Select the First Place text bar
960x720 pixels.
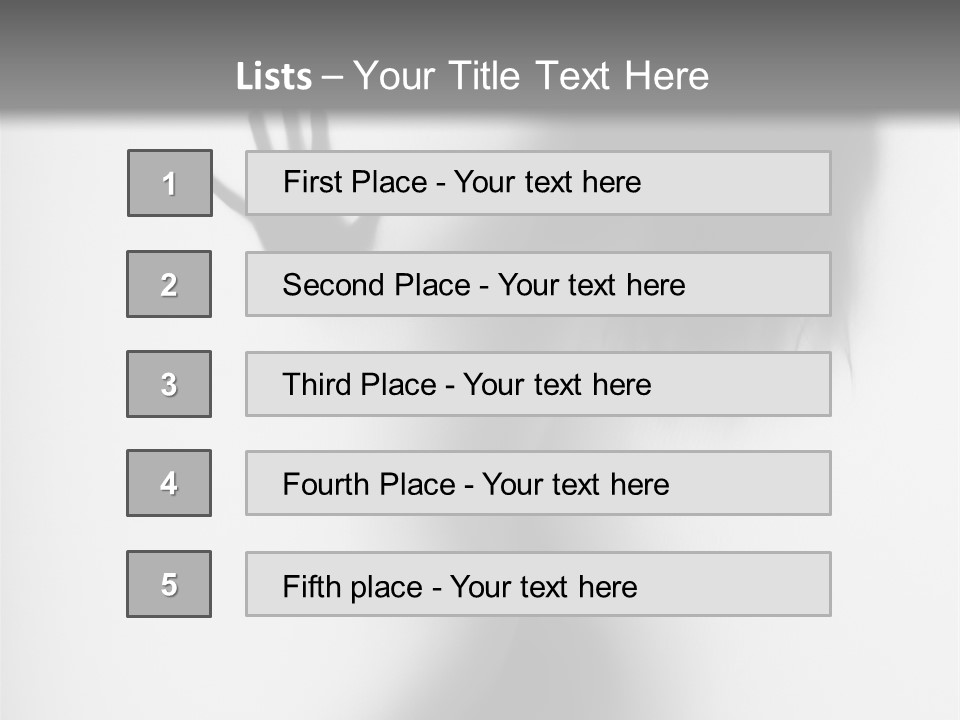(x=538, y=183)
